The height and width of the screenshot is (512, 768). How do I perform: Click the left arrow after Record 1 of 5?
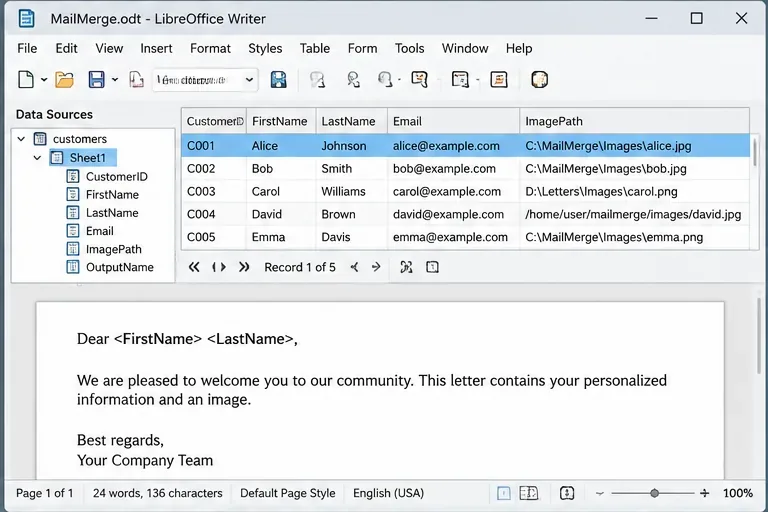coord(354,267)
